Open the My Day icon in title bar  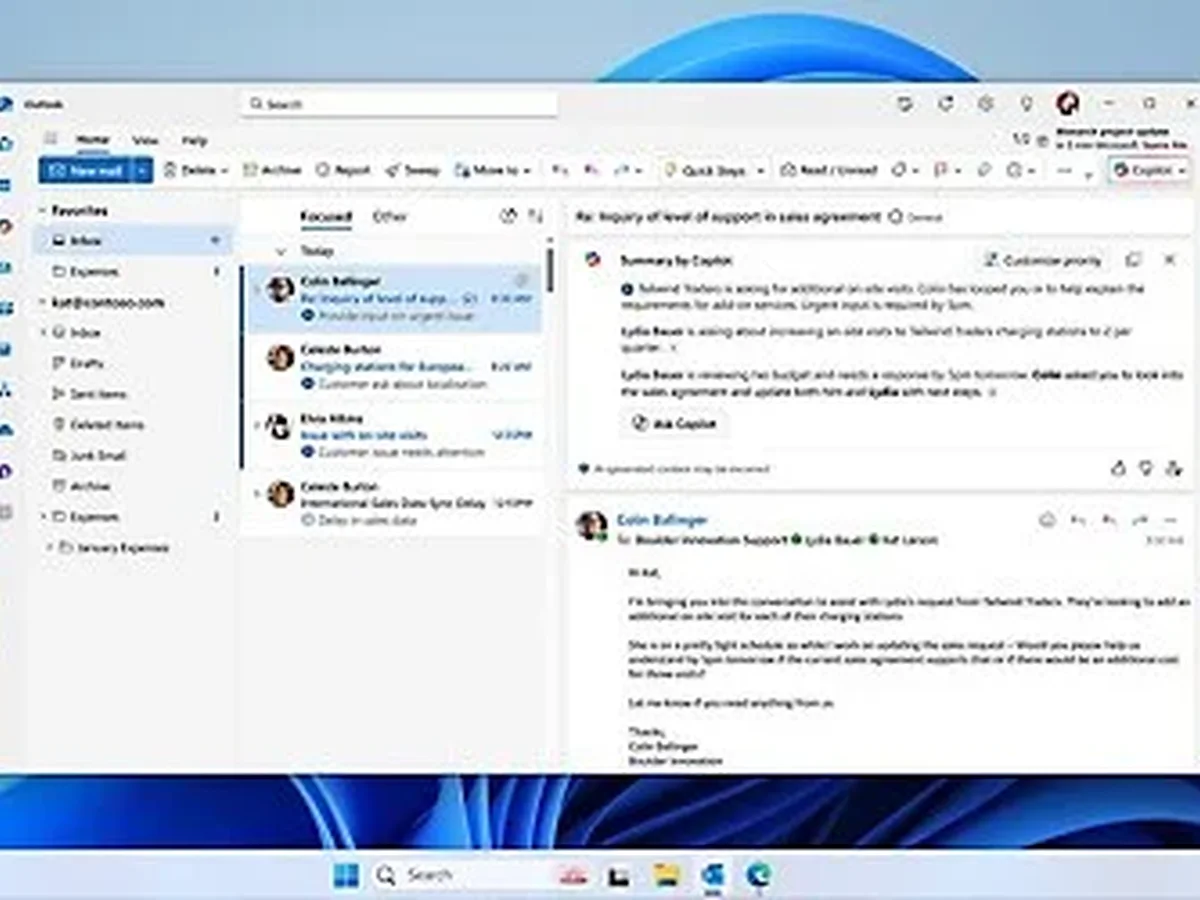click(905, 103)
